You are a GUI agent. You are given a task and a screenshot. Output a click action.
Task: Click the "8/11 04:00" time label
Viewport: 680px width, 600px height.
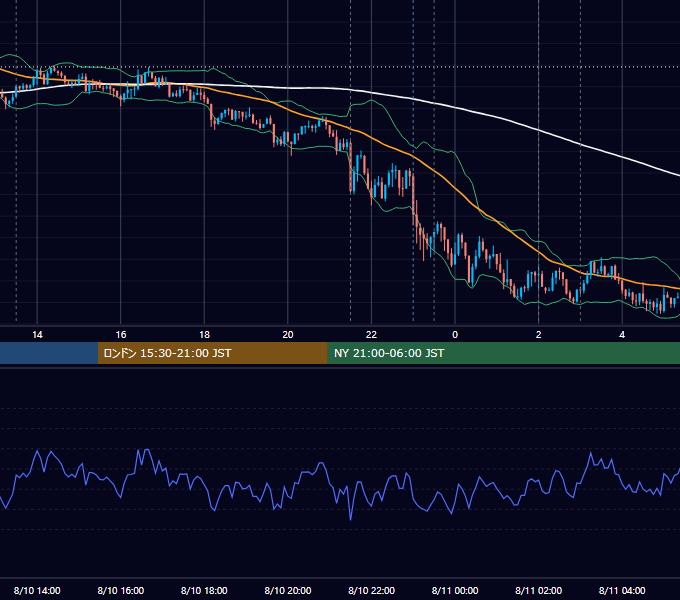(622, 590)
